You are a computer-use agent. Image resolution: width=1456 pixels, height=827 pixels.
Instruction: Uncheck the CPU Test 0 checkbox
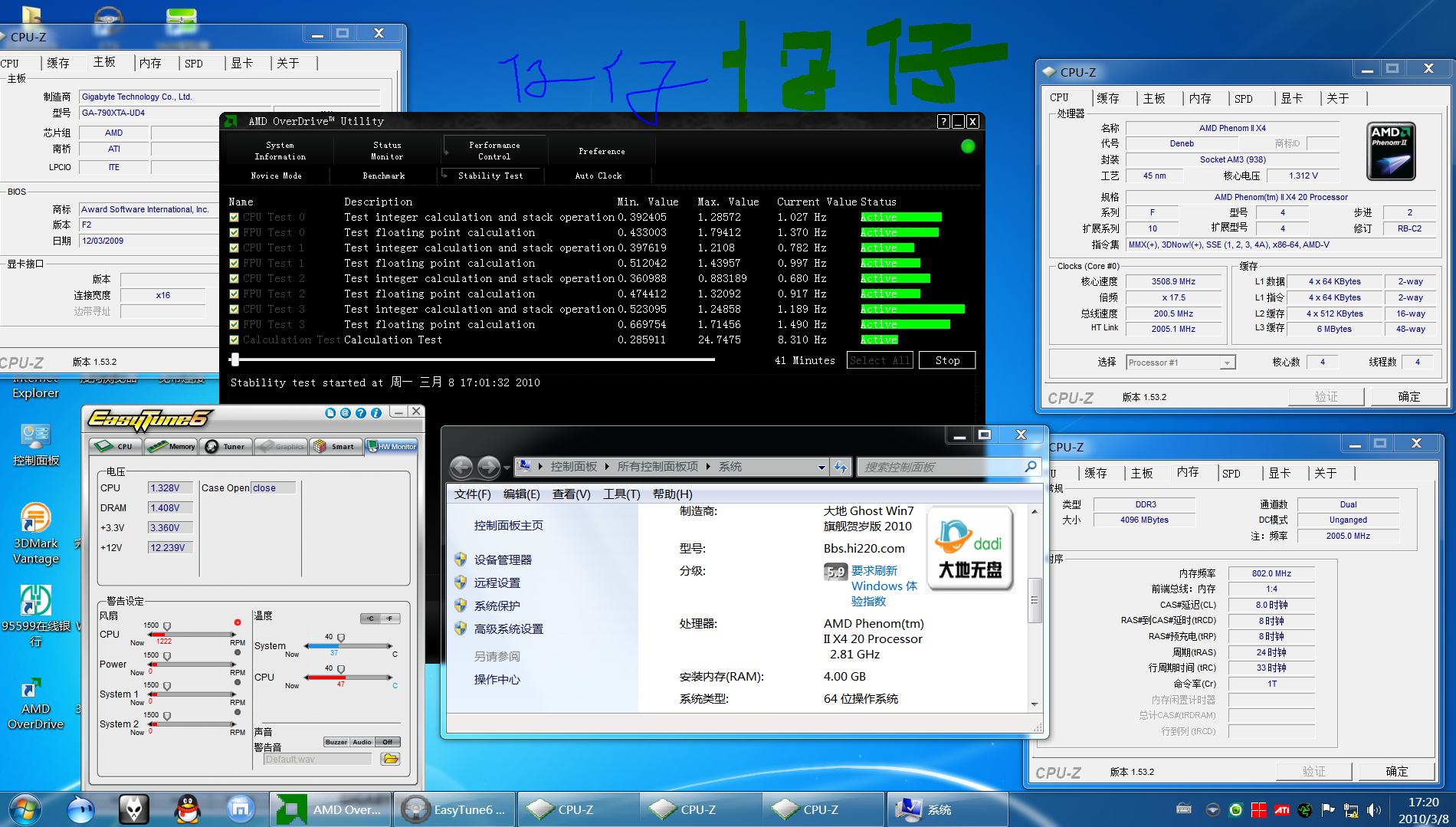click(x=234, y=218)
